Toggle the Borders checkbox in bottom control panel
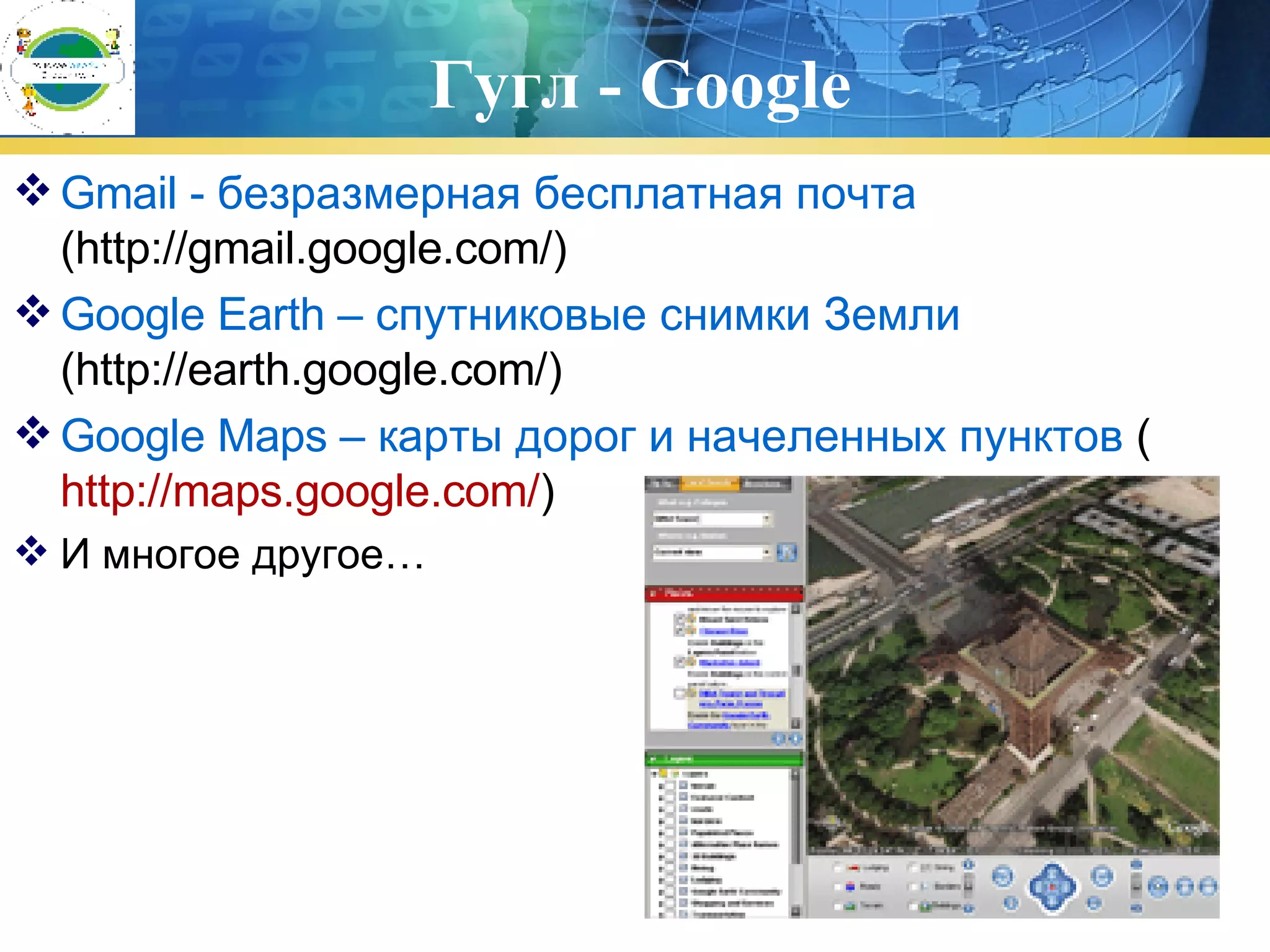Viewport: 1270px width, 952px height. [913, 887]
